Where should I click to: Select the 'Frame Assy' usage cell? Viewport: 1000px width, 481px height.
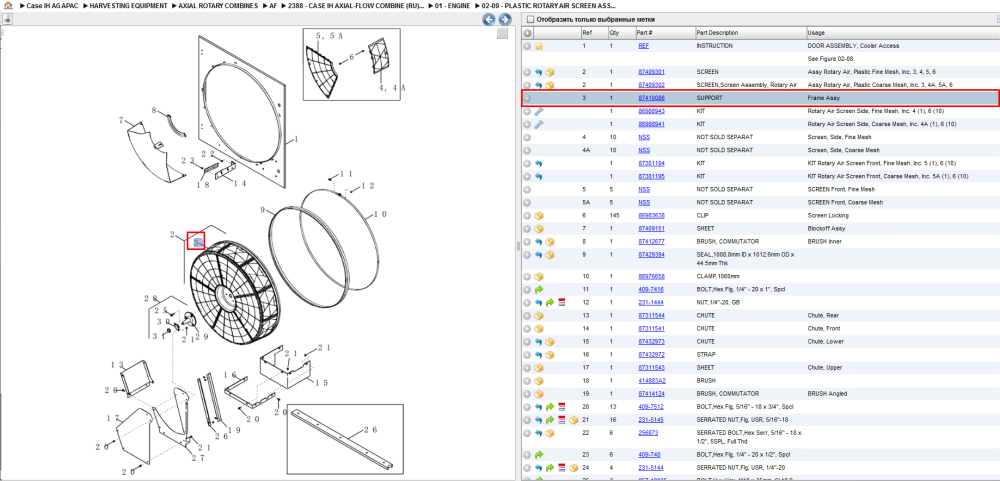pyautogui.click(x=823, y=98)
